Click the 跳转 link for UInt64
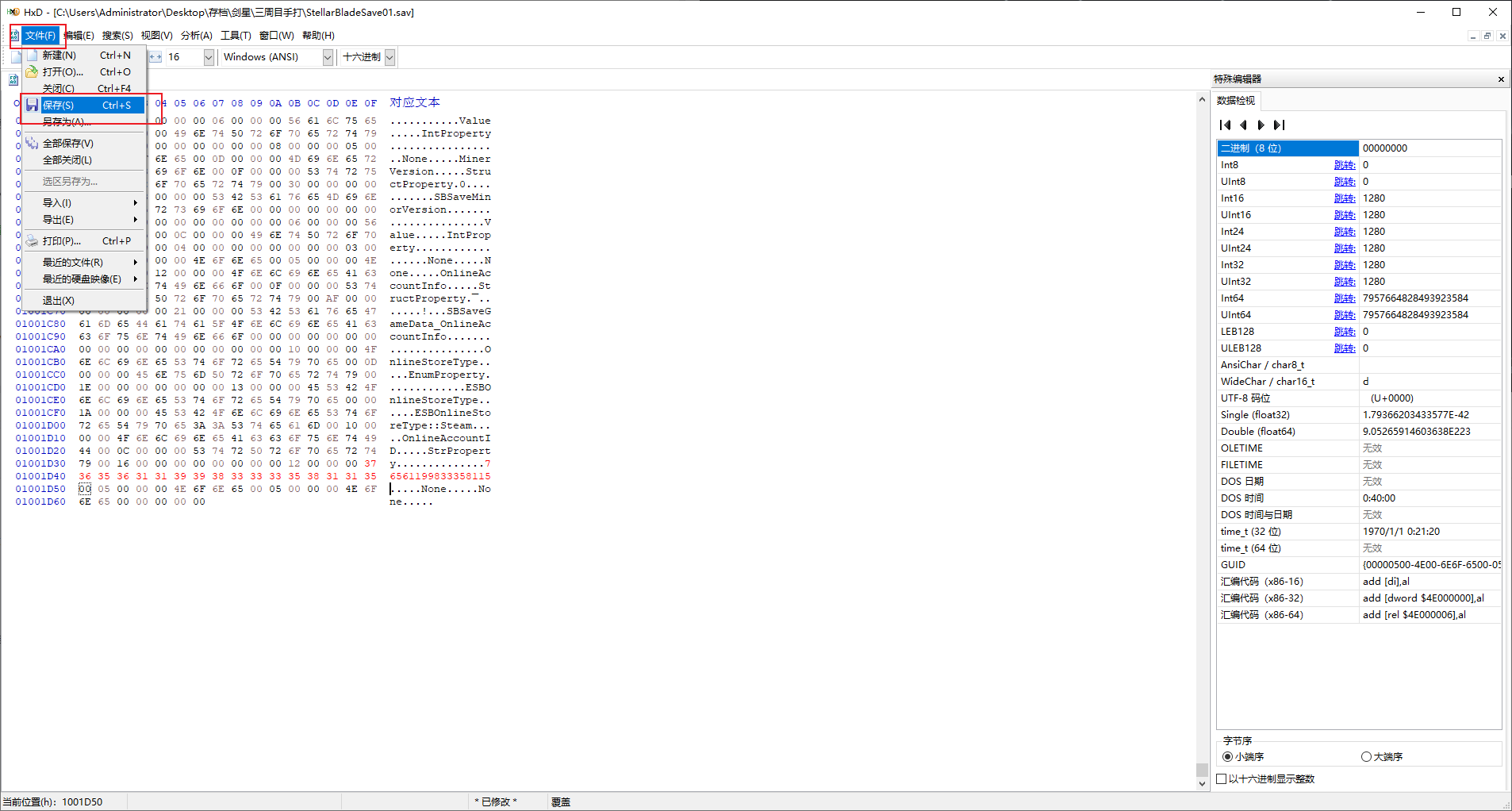 coord(1344,315)
